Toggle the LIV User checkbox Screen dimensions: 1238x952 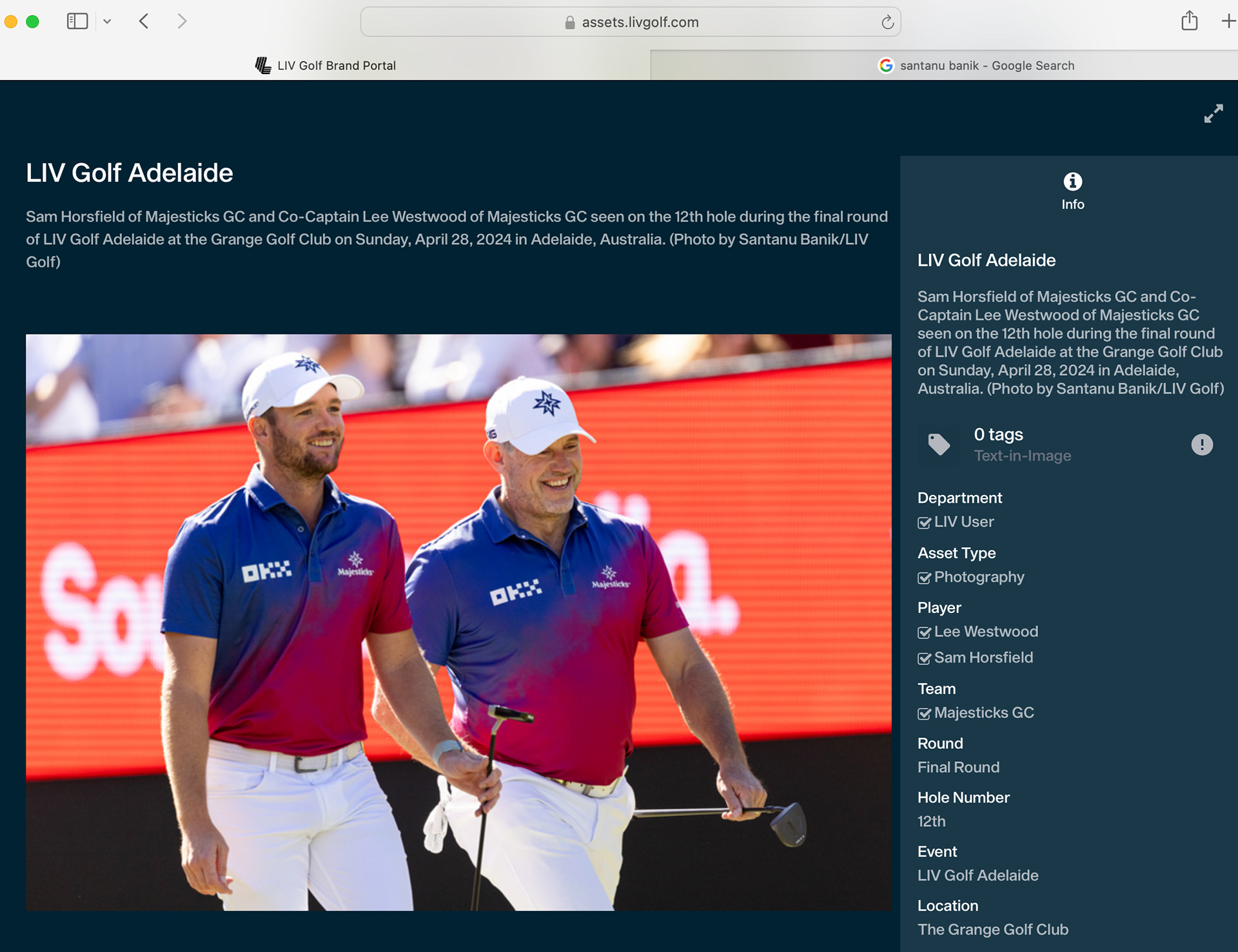(924, 523)
